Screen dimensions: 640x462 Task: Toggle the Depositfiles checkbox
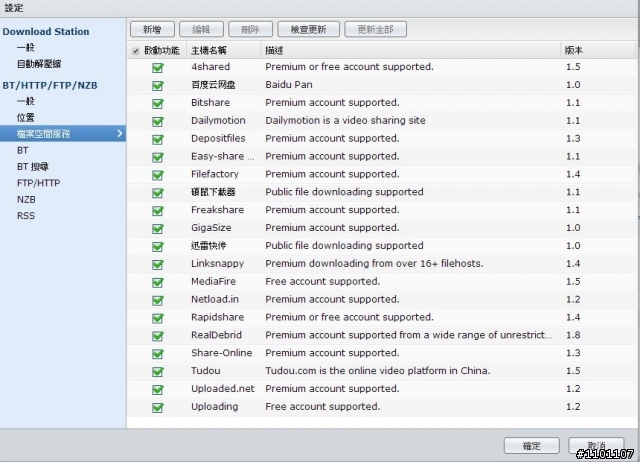(158, 139)
